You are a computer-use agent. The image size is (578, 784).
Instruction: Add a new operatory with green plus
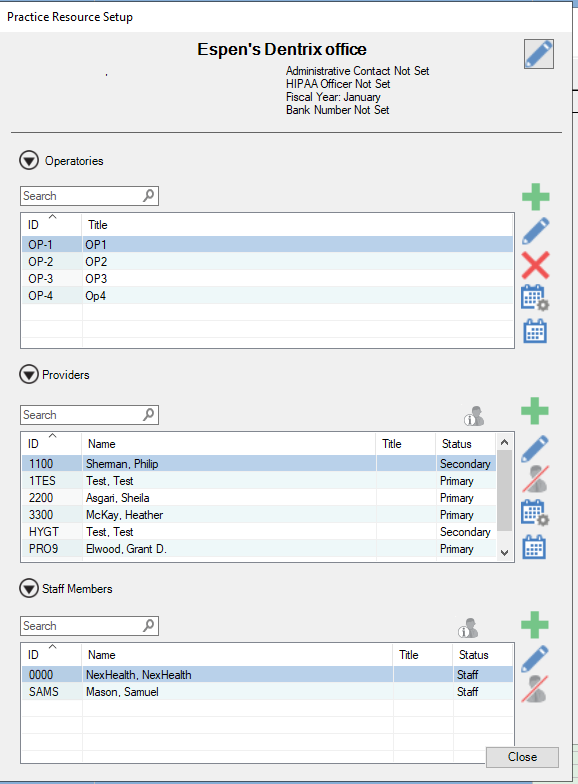[x=536, y=196]
